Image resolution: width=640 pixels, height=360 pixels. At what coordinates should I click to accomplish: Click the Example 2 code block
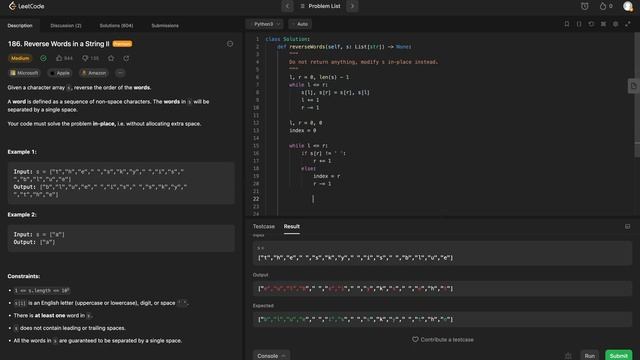pyautogui.click(x=121, y=238)
